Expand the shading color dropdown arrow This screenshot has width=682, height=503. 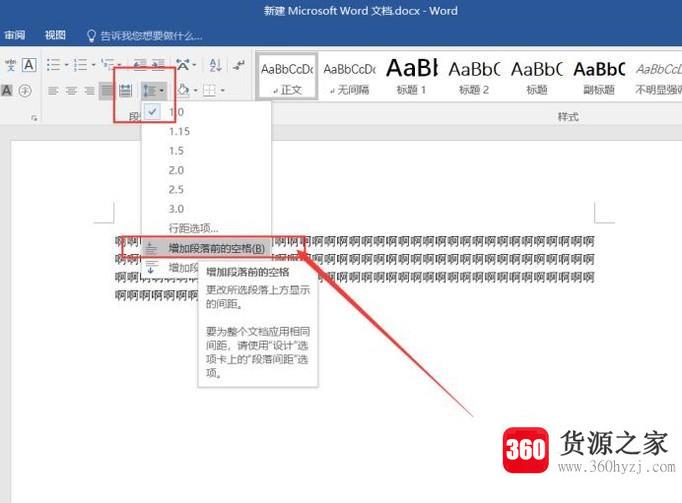195,91
